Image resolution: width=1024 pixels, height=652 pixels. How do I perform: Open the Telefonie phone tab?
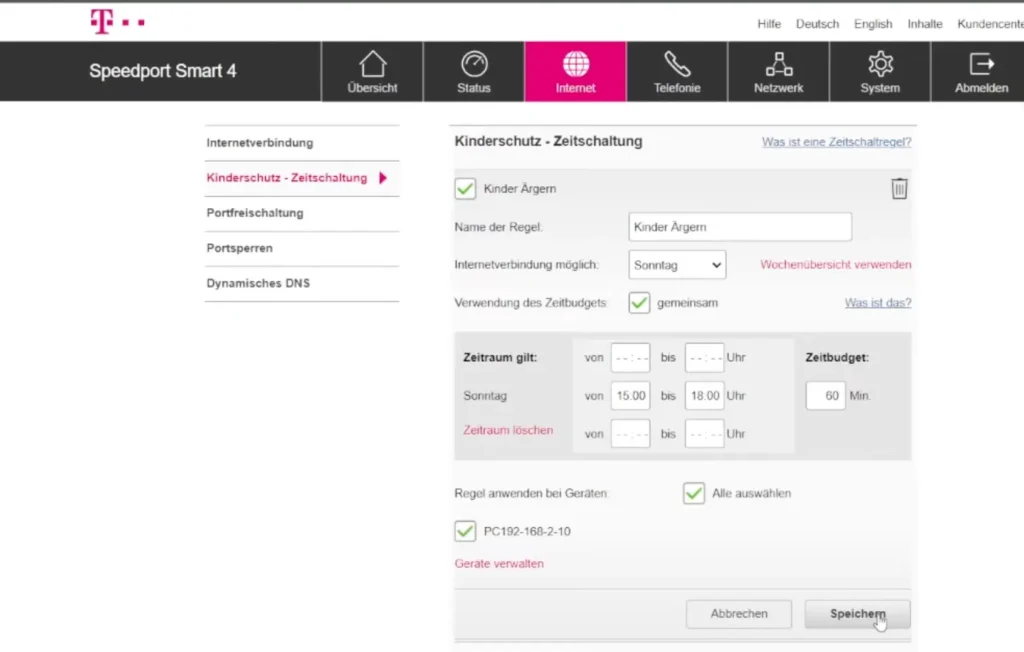tap(677, 72)
